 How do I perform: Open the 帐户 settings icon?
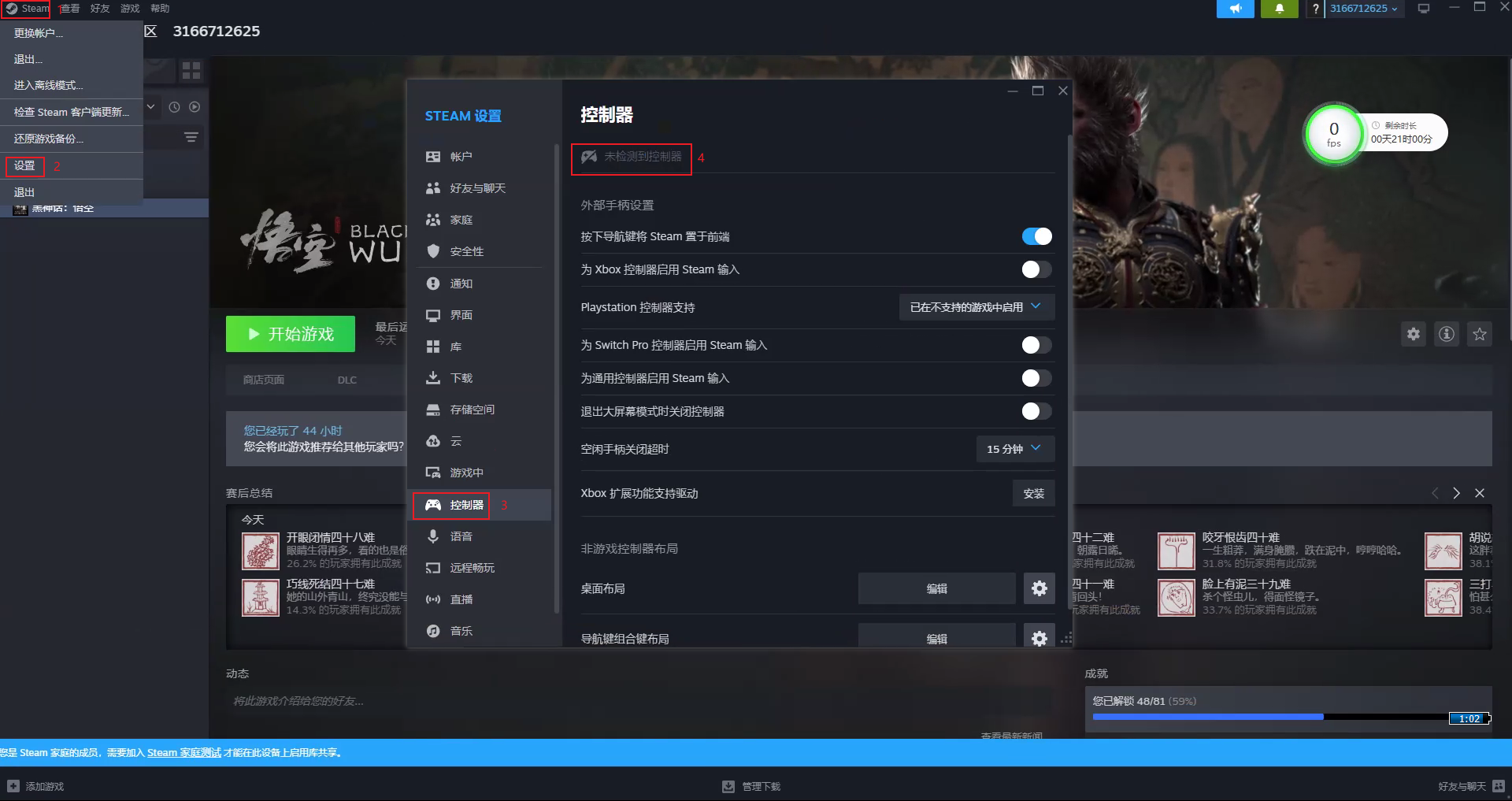click(x=433, y=157)
